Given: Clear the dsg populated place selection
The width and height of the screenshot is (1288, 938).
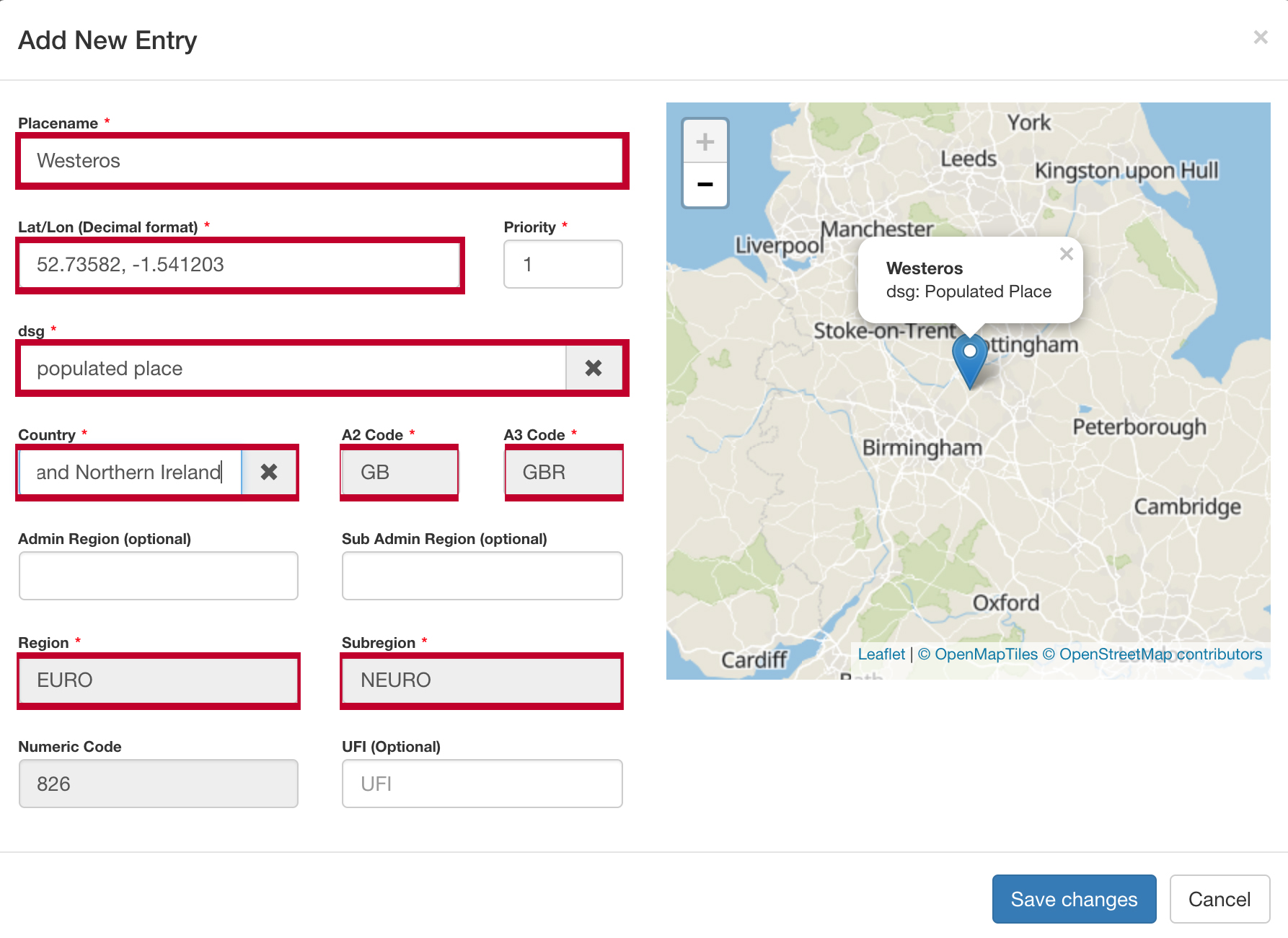Looking at the screenshot, I should coord(594,369).
